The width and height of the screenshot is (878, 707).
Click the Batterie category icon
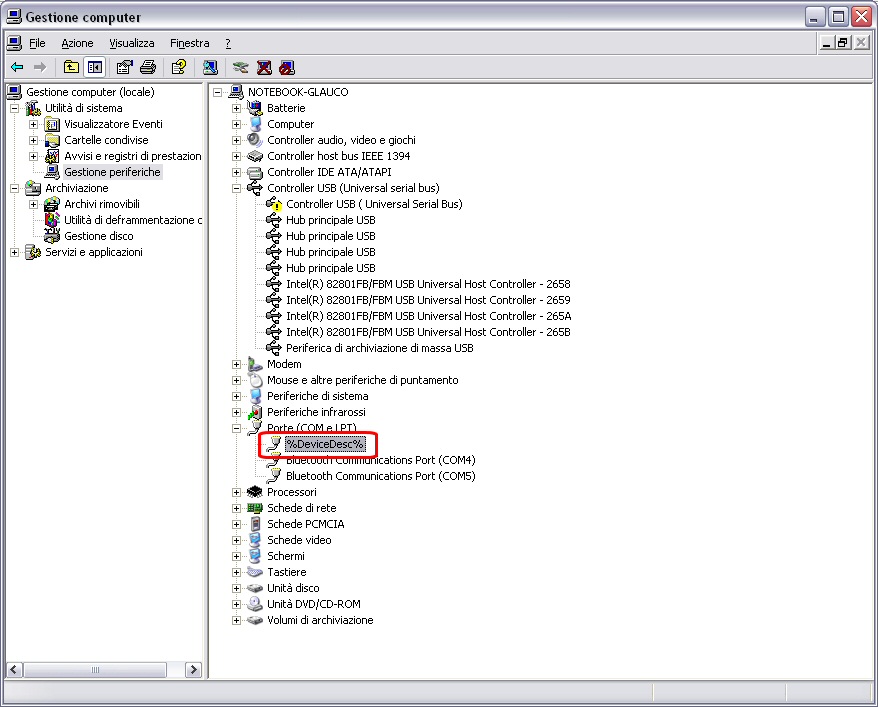[255, 107]
